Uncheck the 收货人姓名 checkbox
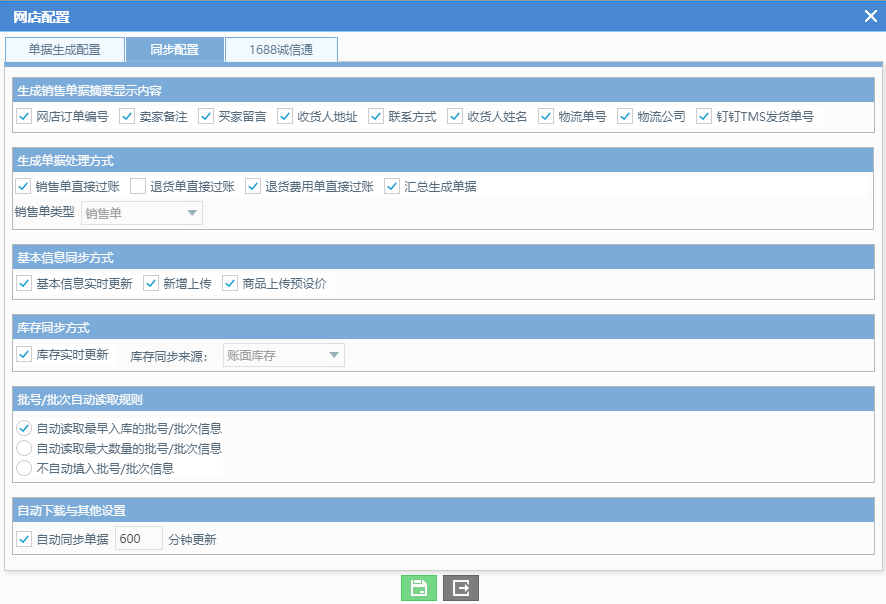Image resolution: width=886 pixels, height=604 pixels. pyautogui.click(x=455, y=116)
